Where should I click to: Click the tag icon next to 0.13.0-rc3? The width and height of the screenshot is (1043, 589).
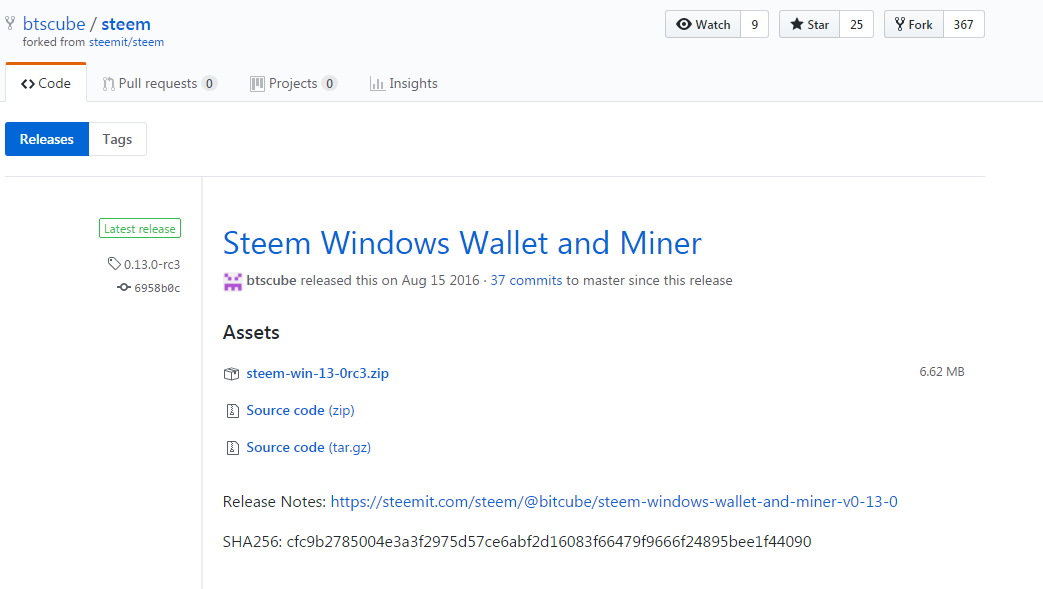114,264
